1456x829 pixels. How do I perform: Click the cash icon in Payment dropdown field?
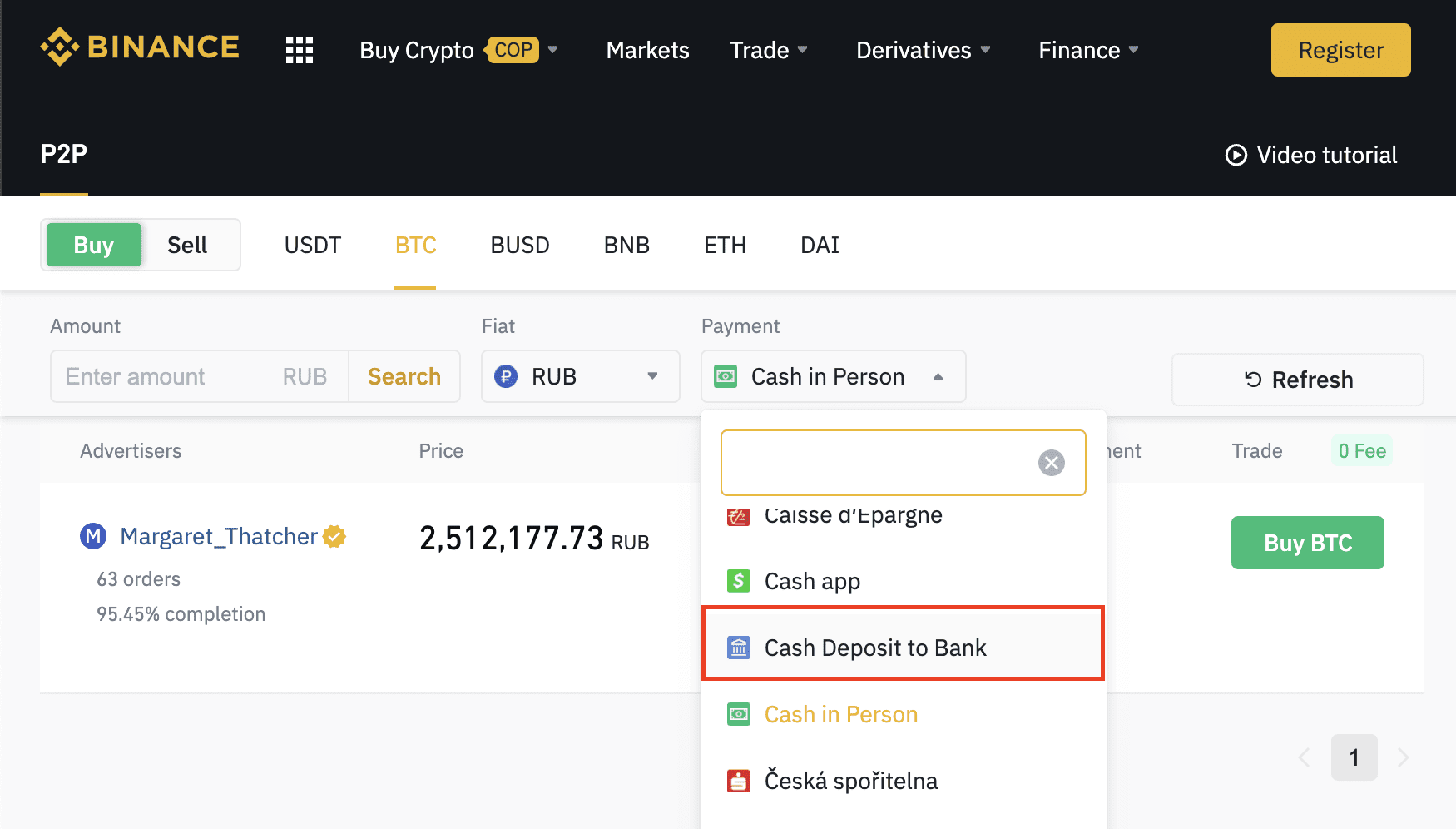click(x=726, y=376)
